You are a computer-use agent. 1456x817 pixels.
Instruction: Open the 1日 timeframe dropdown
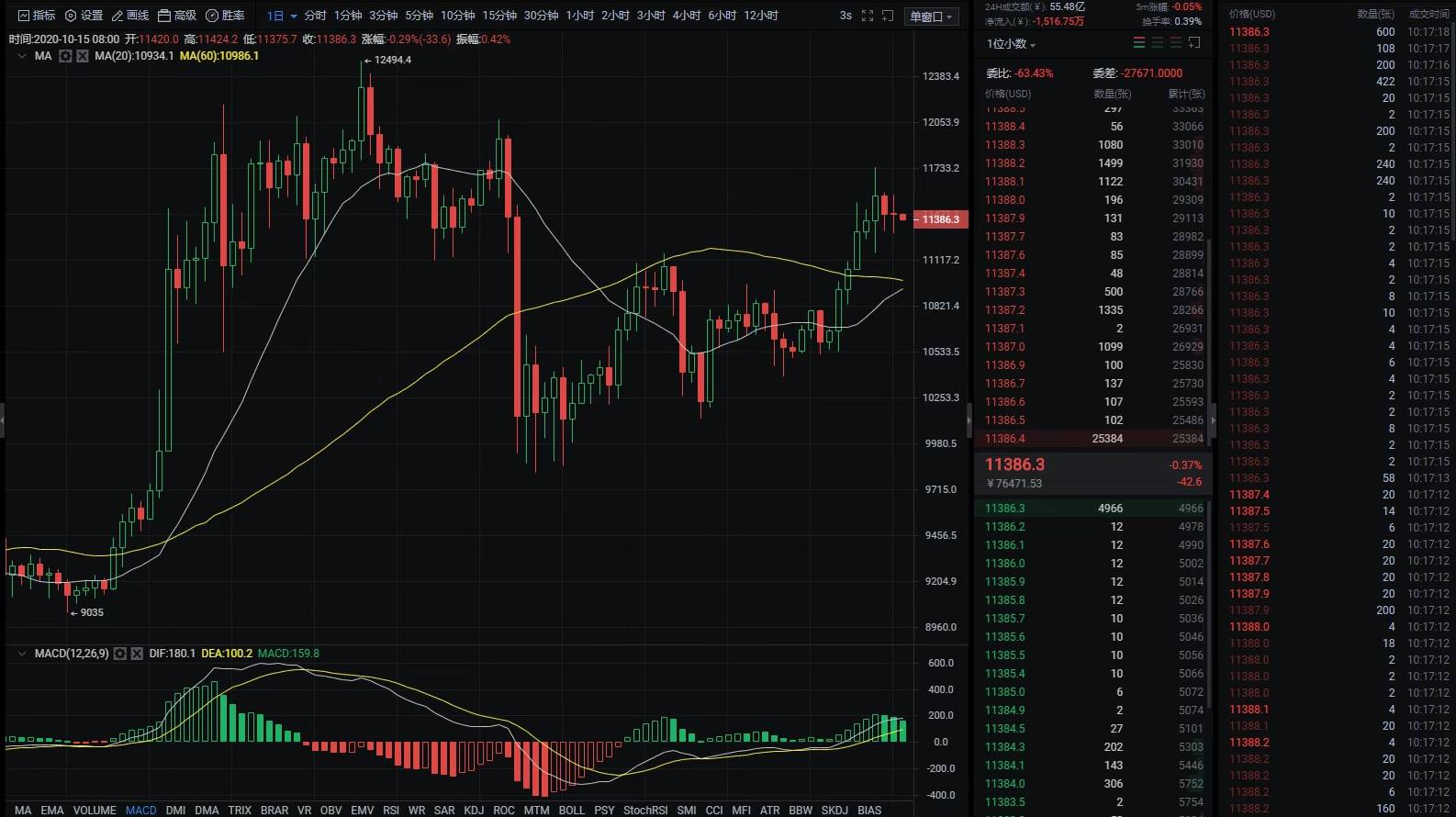click(x=281, y=16)
